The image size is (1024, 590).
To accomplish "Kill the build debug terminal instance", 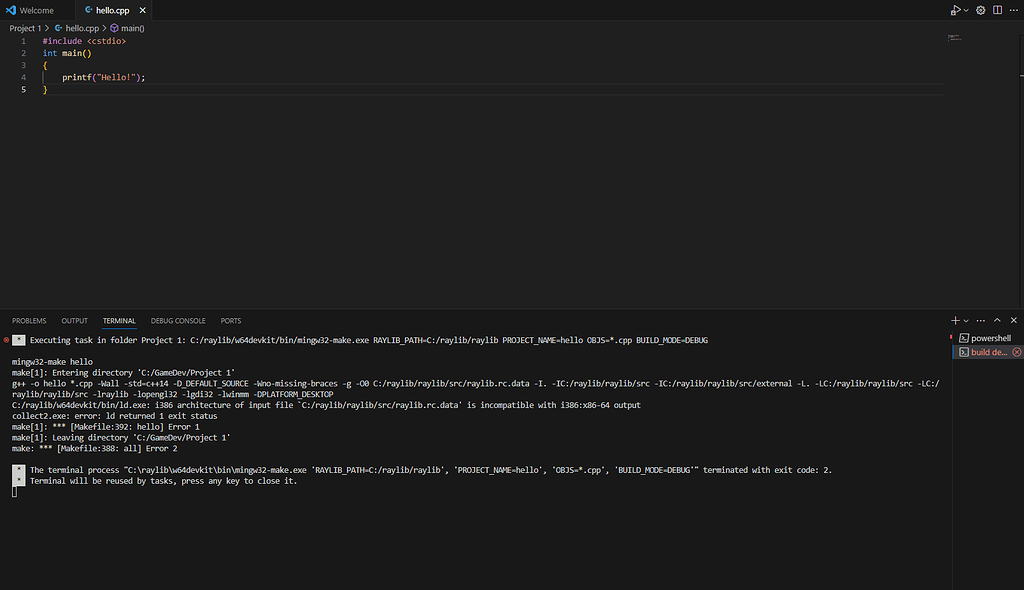I will [1016, 351].
